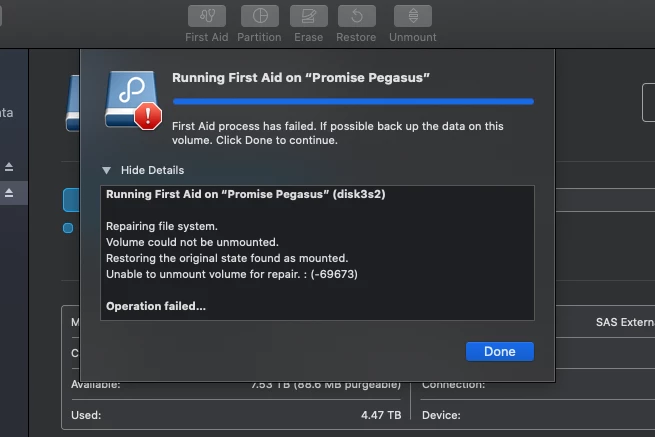Click the SAS External text in background window
The height and width of the screenshot is (437, 655).
pos(625,322)
